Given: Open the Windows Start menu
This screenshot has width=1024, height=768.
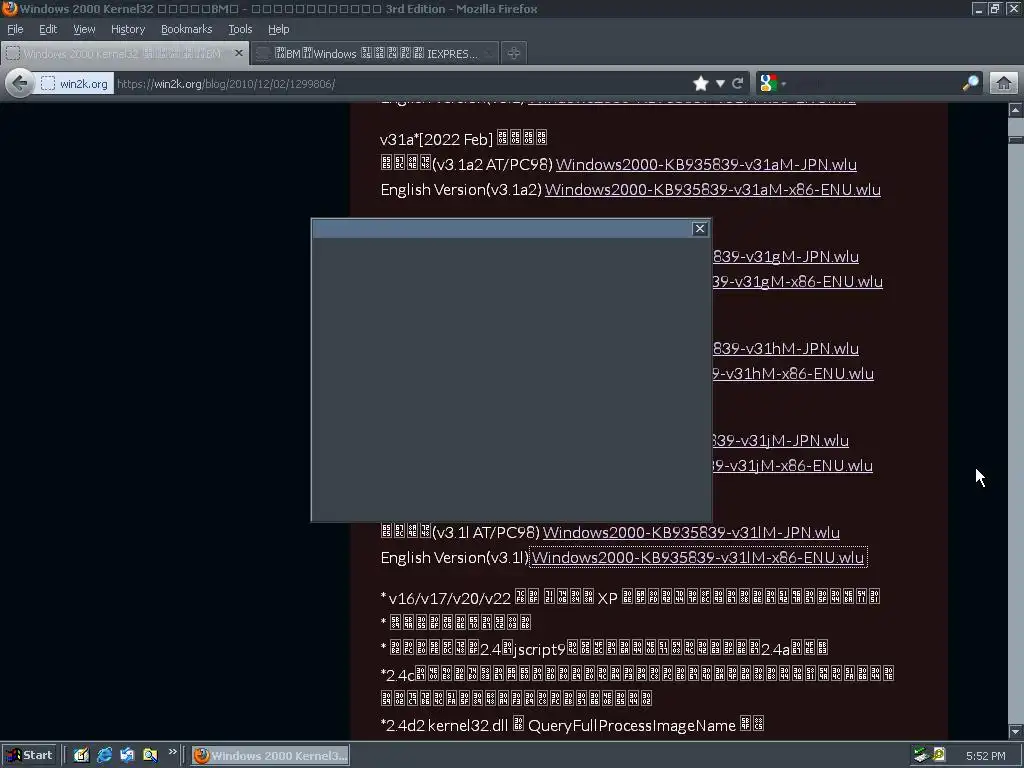Looking at the screenshot, I should click(x=29, y=755).
